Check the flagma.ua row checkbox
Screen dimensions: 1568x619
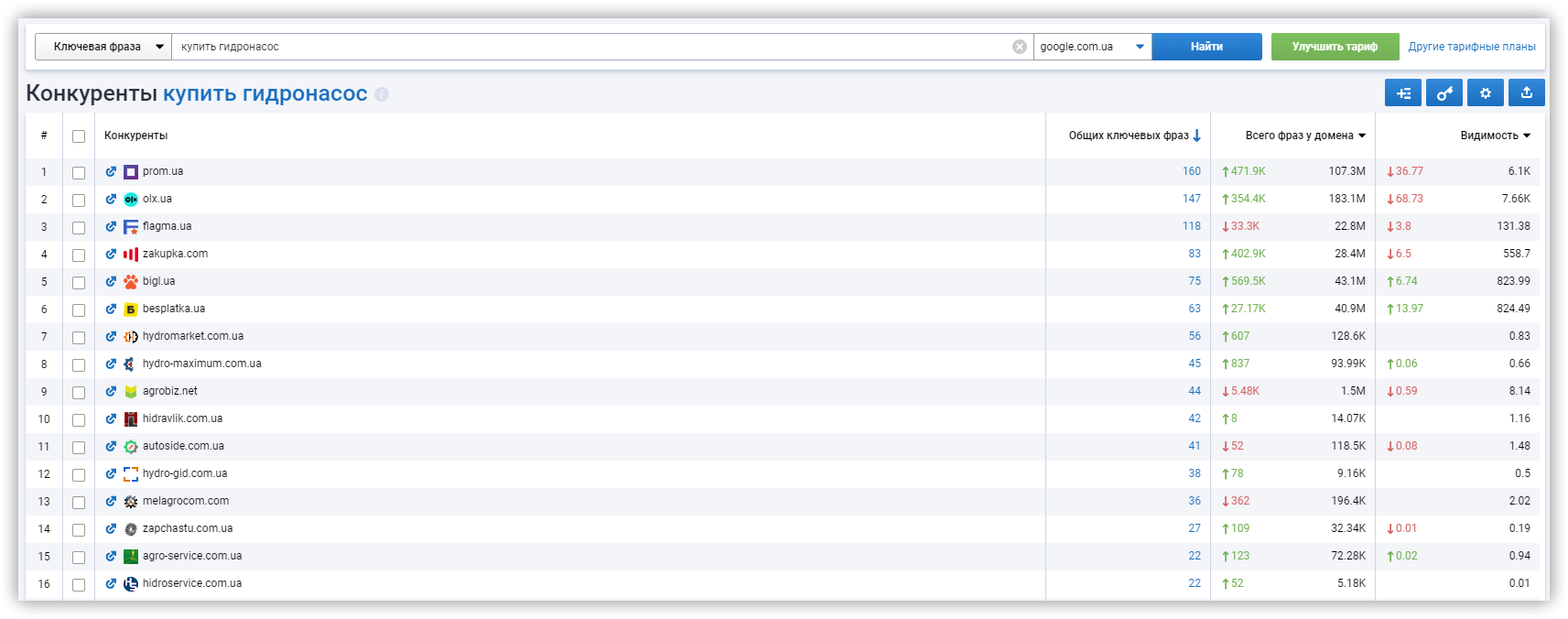point(79,228)
